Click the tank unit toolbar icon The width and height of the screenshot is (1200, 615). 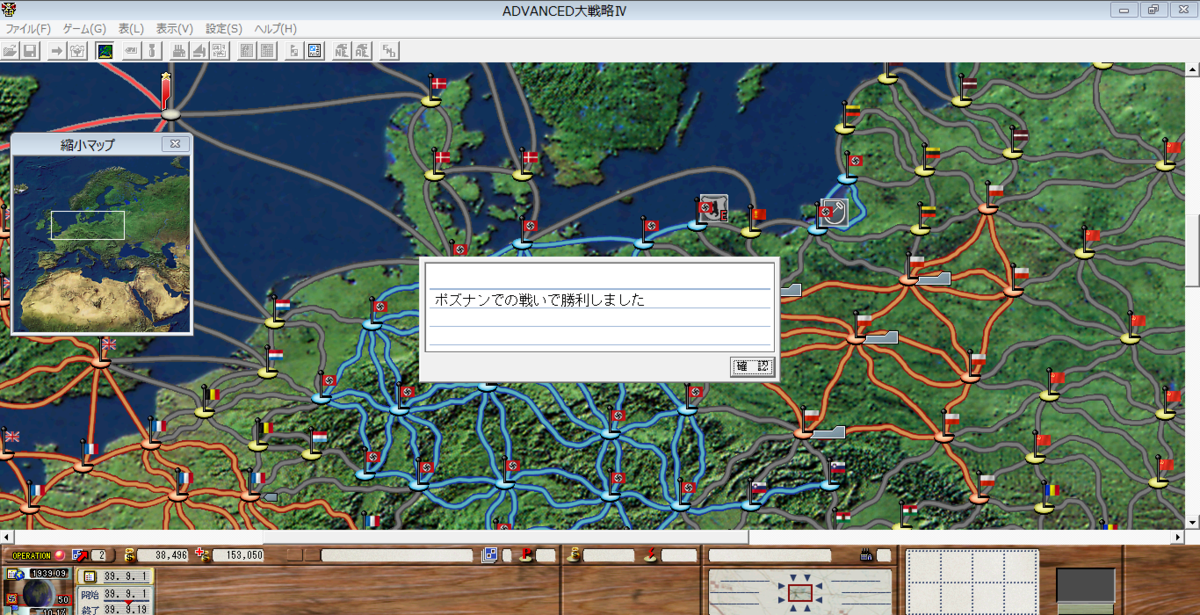pos(131,50)
